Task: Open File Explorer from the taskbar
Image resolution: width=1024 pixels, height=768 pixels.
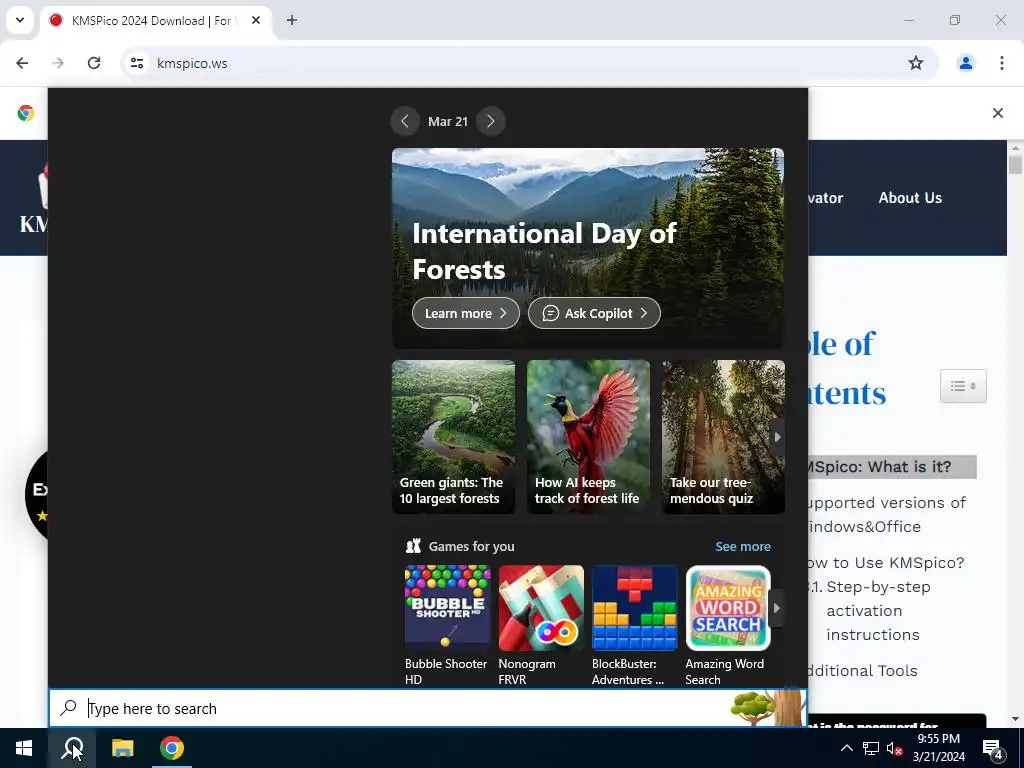Action: (122, 748)
